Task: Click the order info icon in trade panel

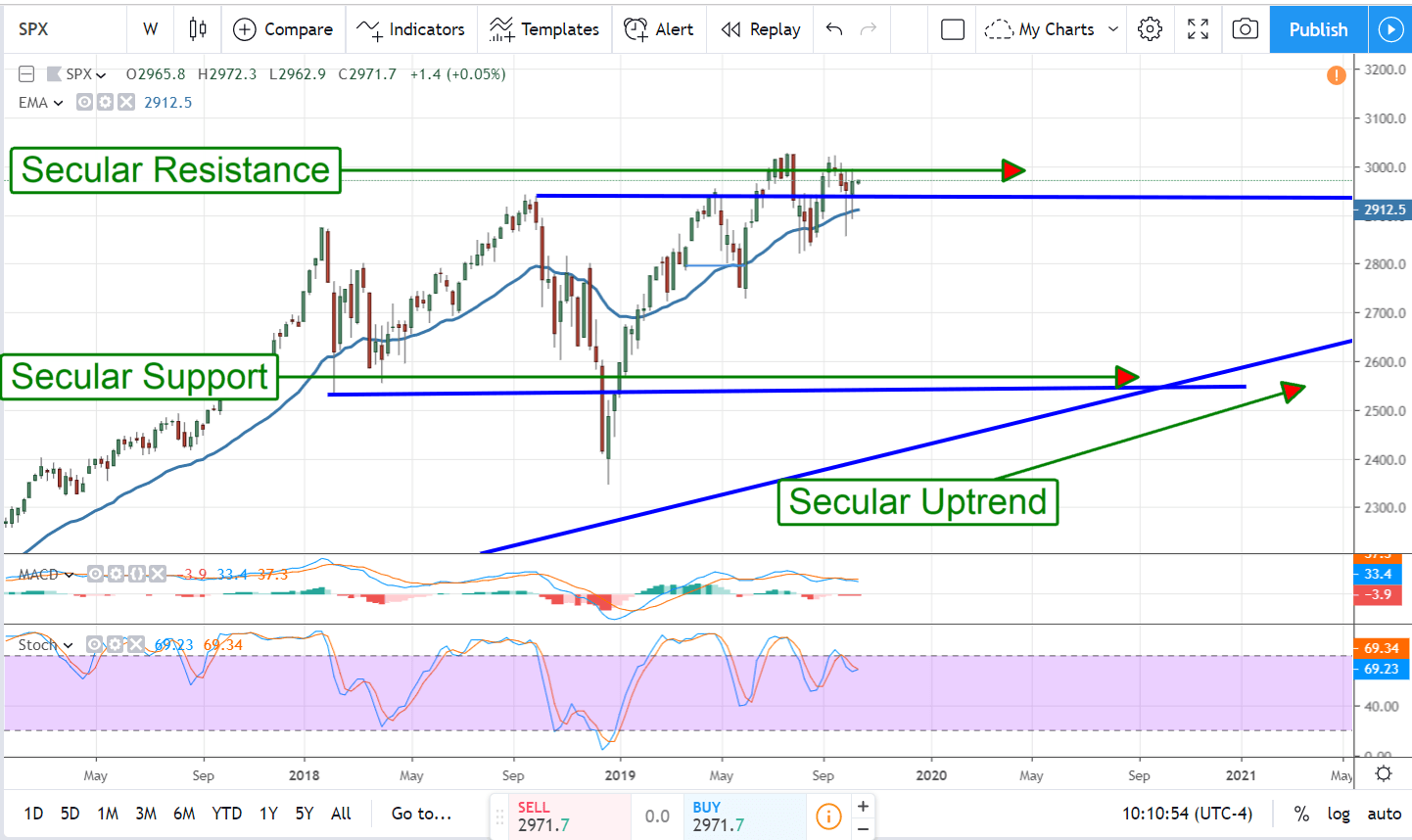Action: click(x=828, y=816)
